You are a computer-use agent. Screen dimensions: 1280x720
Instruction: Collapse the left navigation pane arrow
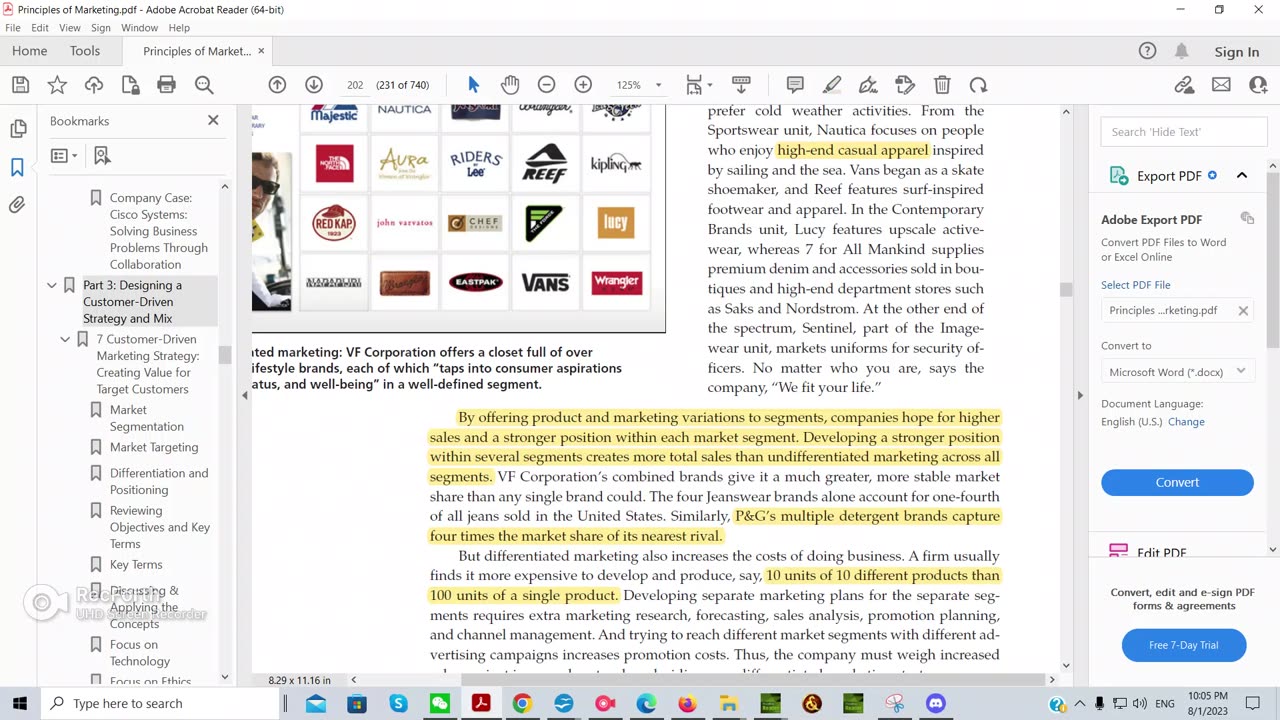coord(245,395)
